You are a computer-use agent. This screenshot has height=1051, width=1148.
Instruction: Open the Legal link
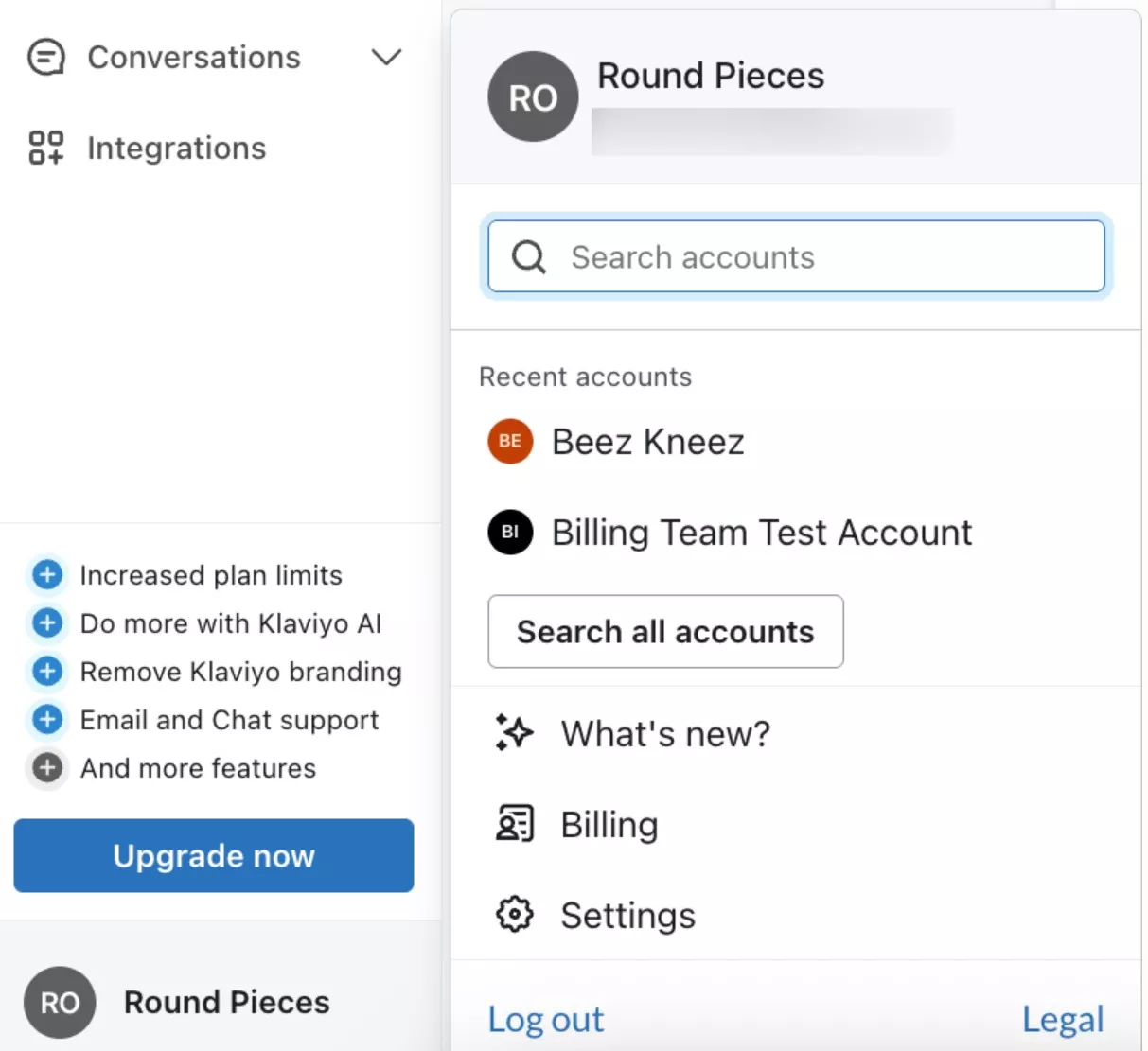coord(1063,1019)
